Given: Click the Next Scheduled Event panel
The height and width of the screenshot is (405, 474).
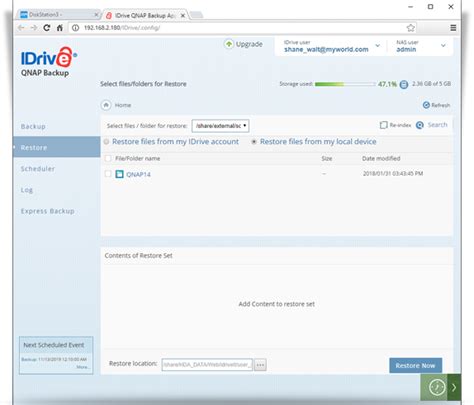Looking at the screenshot, I should [x=56, y=355].
